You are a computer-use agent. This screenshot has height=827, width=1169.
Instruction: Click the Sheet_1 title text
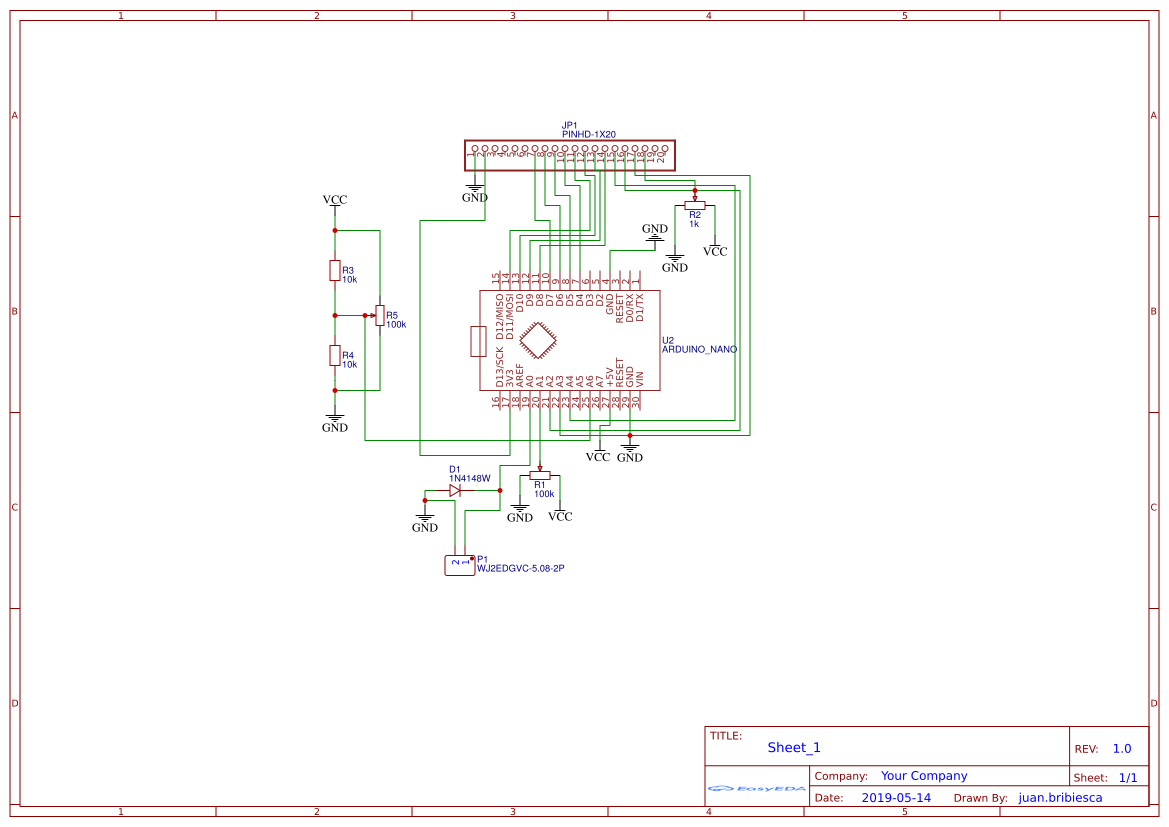791,747
